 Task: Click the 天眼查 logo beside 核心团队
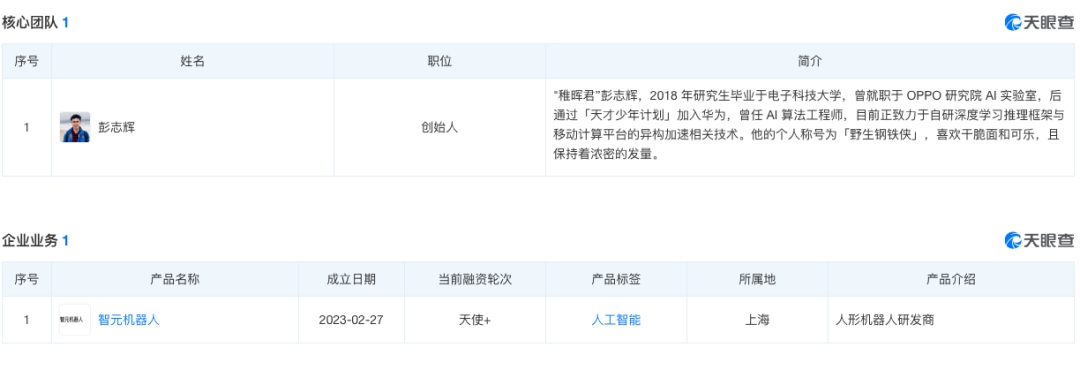[x=1039, y=23]
